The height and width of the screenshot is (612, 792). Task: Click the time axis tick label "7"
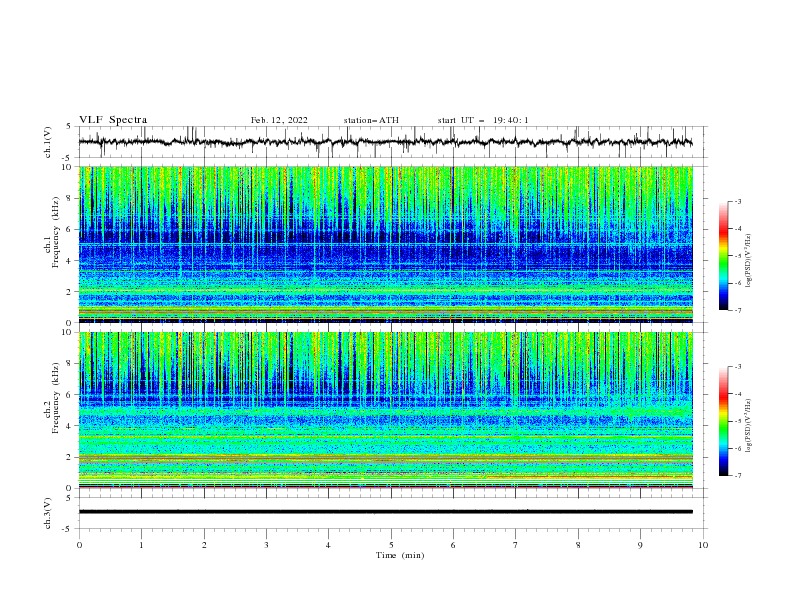pos(516,545)
